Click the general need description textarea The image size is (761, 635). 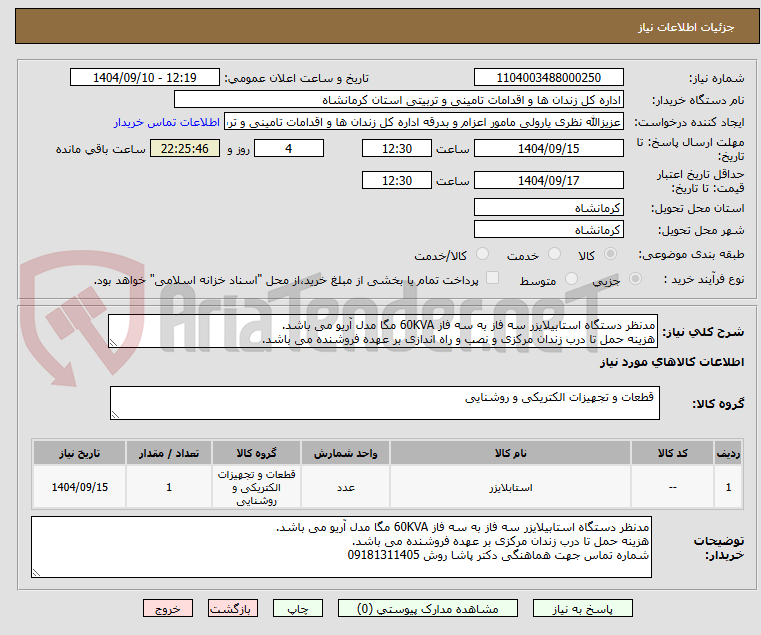pos(383,331)
